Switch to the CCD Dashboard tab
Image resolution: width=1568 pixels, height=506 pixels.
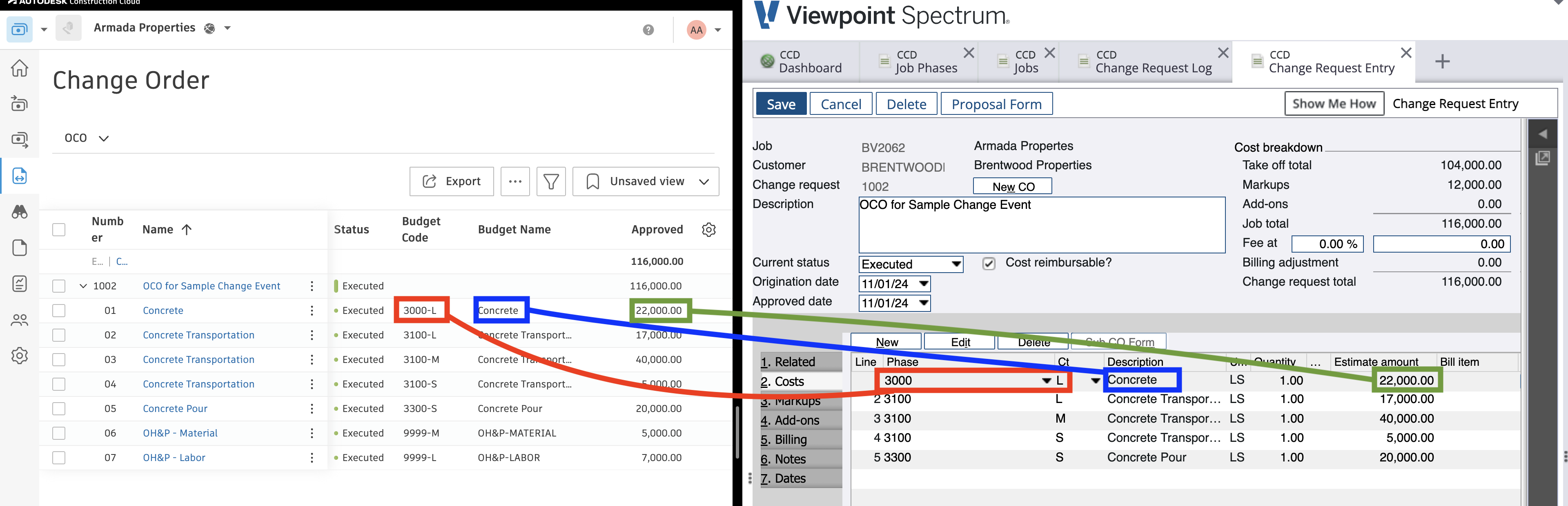pyautogui.click(x=801, y=62)
